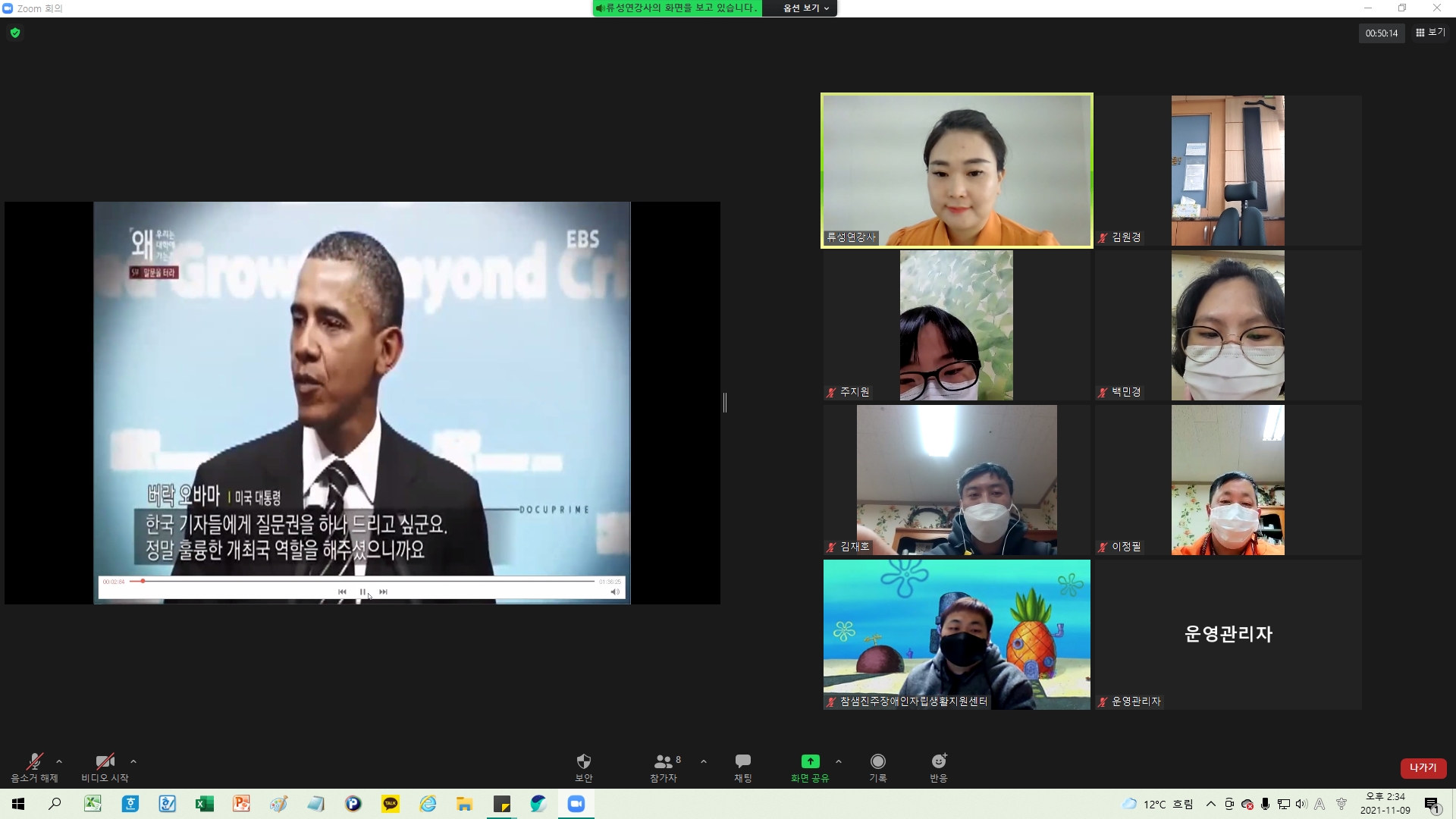The width and height of the screenshot is (1456, 819).
Task: Open Windows notification center icon
Action: click(x=1432, y=805)
